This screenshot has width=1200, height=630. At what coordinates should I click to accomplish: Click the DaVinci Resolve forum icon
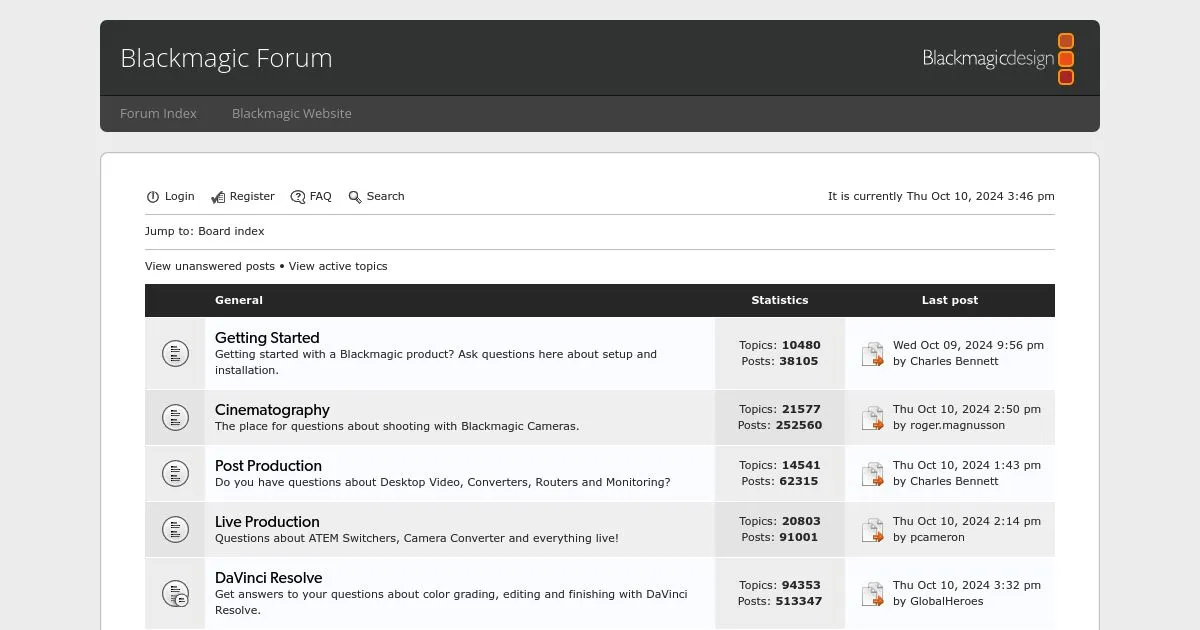175,593
